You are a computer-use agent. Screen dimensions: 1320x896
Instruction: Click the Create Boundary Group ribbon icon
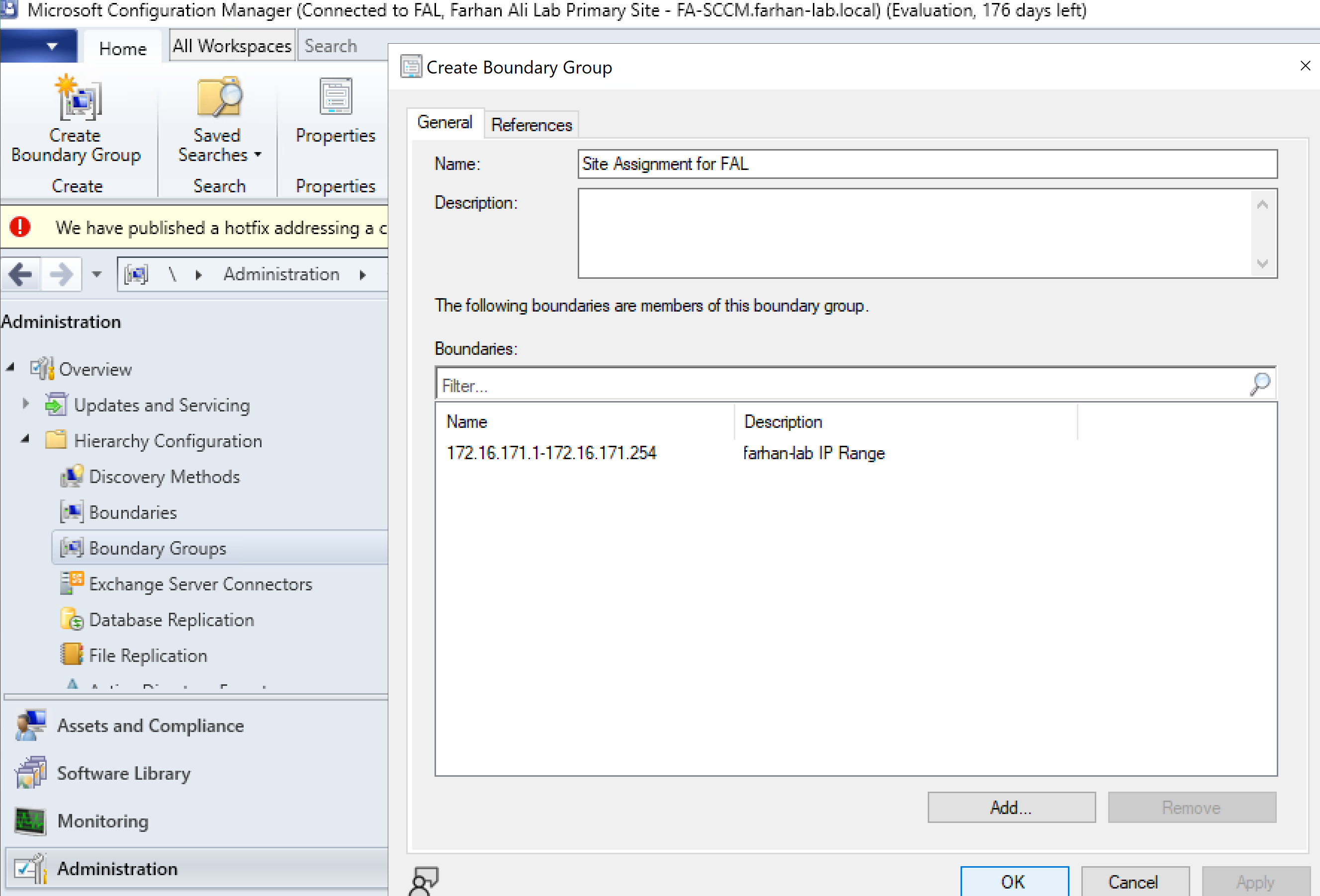[x=79, y=98]
